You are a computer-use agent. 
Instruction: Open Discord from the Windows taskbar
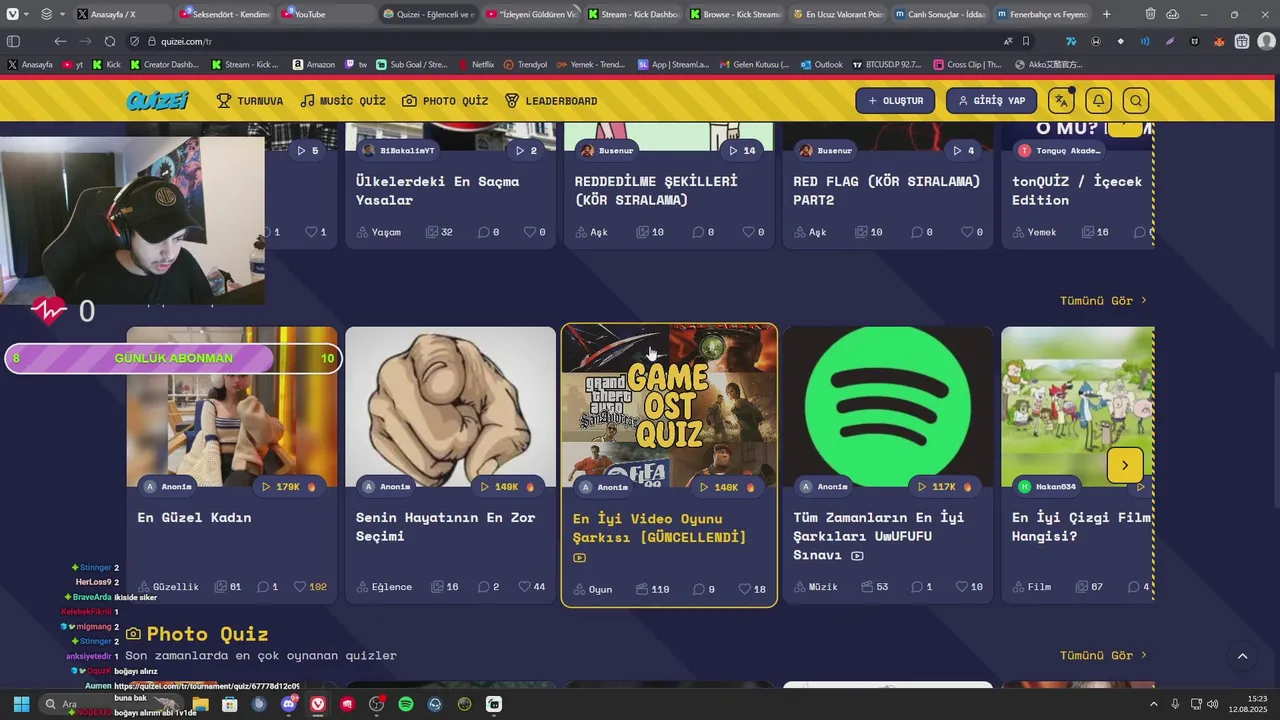coord(289,704)
